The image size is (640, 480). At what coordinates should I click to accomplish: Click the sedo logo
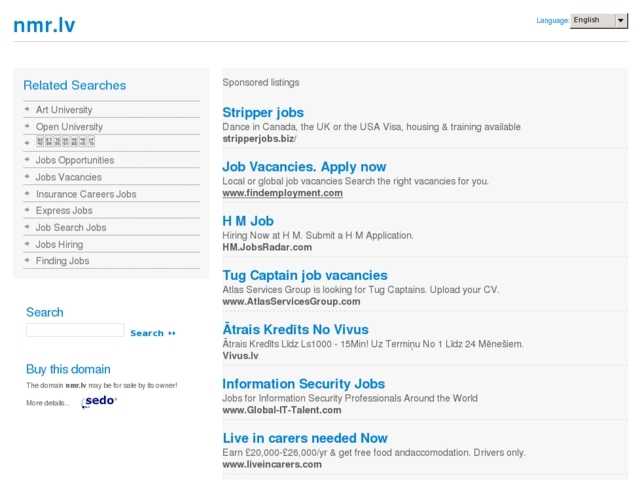pyautogui.click(x=99, y=401)
